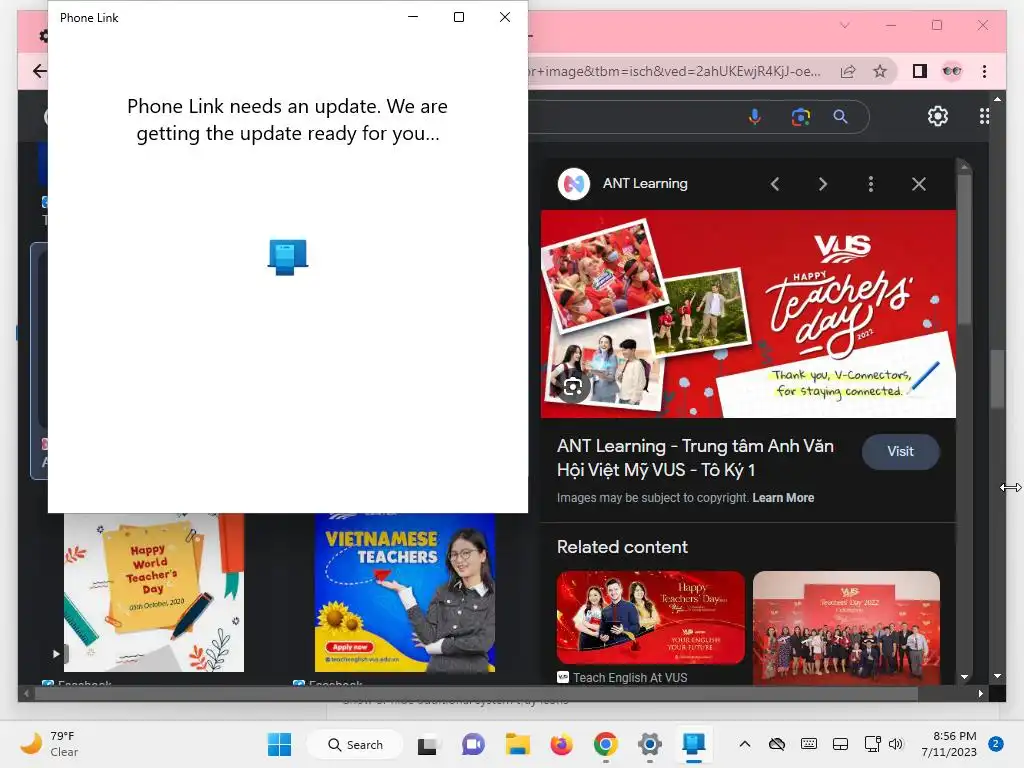
Task: Open Vietnamese Teachers image result
Action: [405, 592]
